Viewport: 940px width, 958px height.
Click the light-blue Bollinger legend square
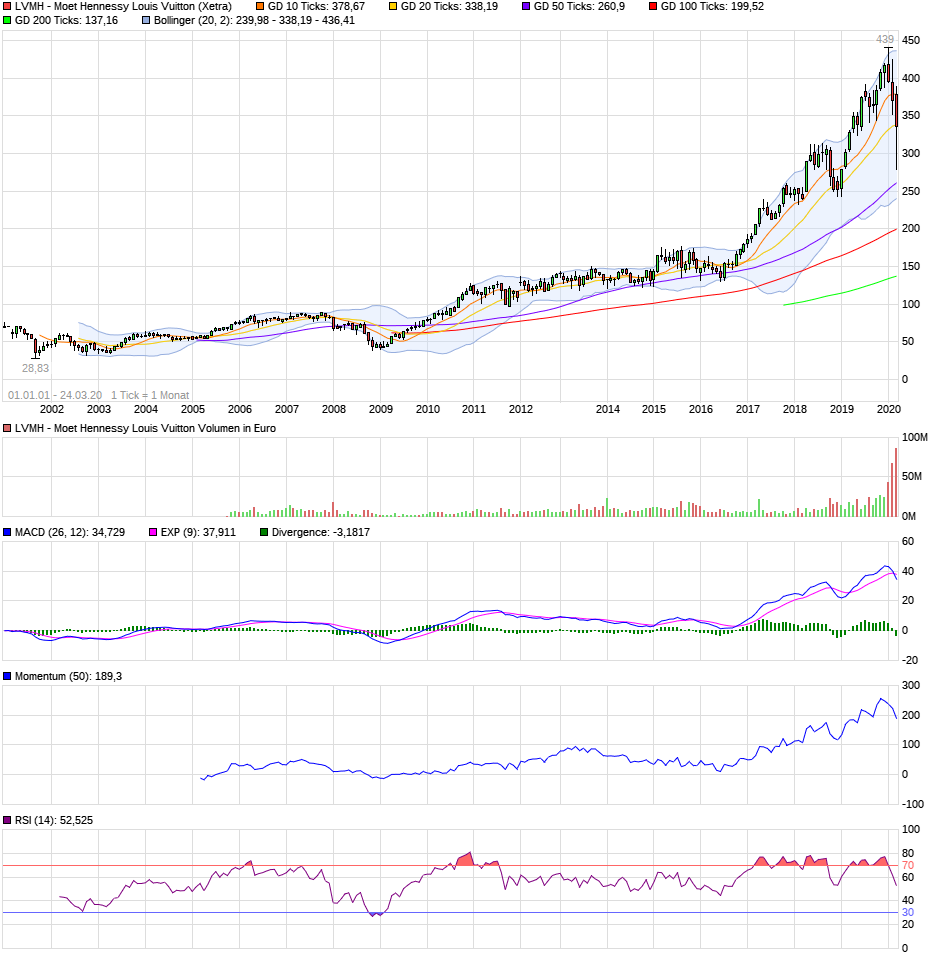pyautogui.click(x=146, y=21)
